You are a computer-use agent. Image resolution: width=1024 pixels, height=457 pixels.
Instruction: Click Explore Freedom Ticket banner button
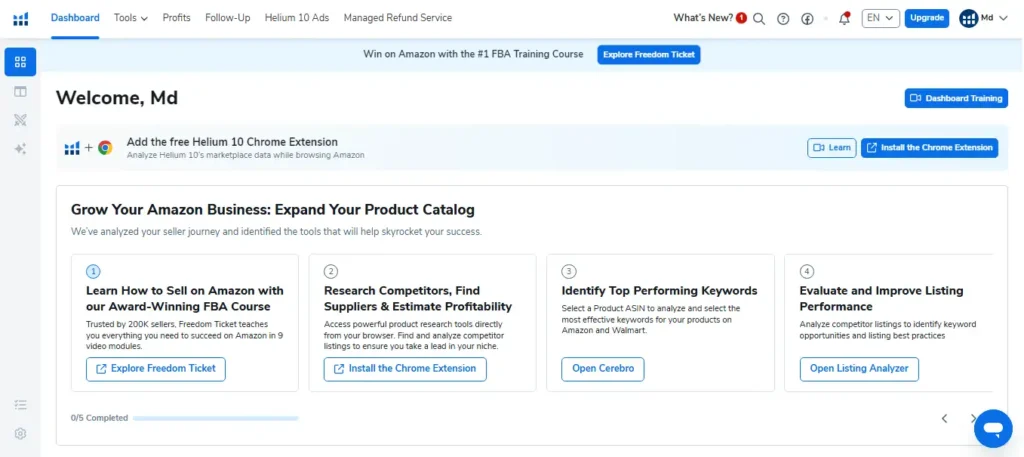[x=648, y=55]
